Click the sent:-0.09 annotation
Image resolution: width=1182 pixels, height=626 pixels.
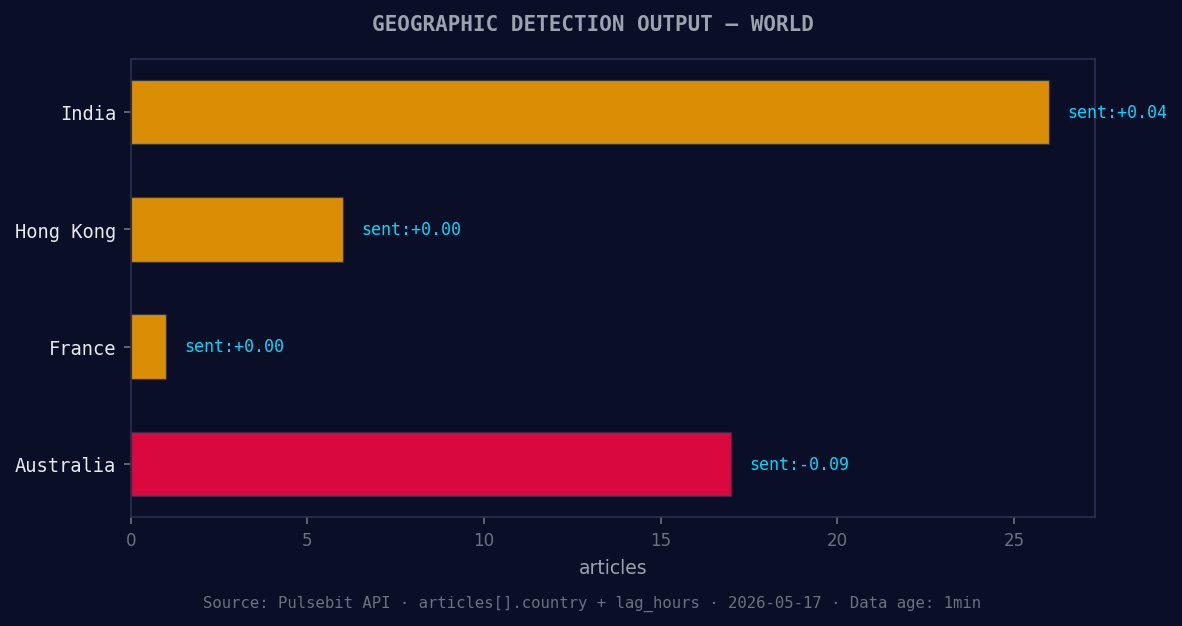pos(799,464)
